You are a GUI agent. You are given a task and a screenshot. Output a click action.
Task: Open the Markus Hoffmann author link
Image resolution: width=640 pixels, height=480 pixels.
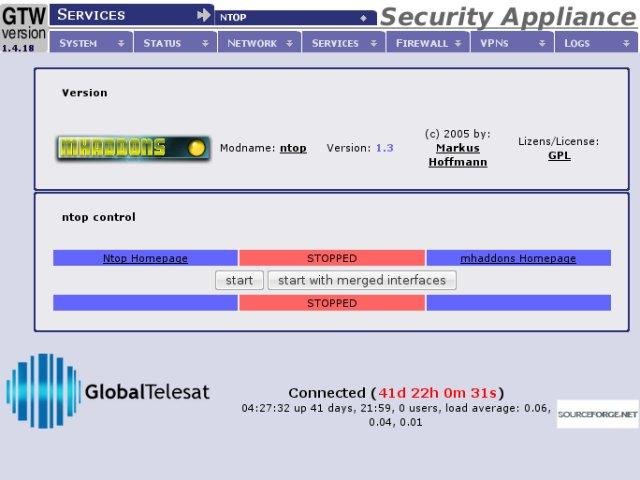pyautogui.click(x=458, y=155)
